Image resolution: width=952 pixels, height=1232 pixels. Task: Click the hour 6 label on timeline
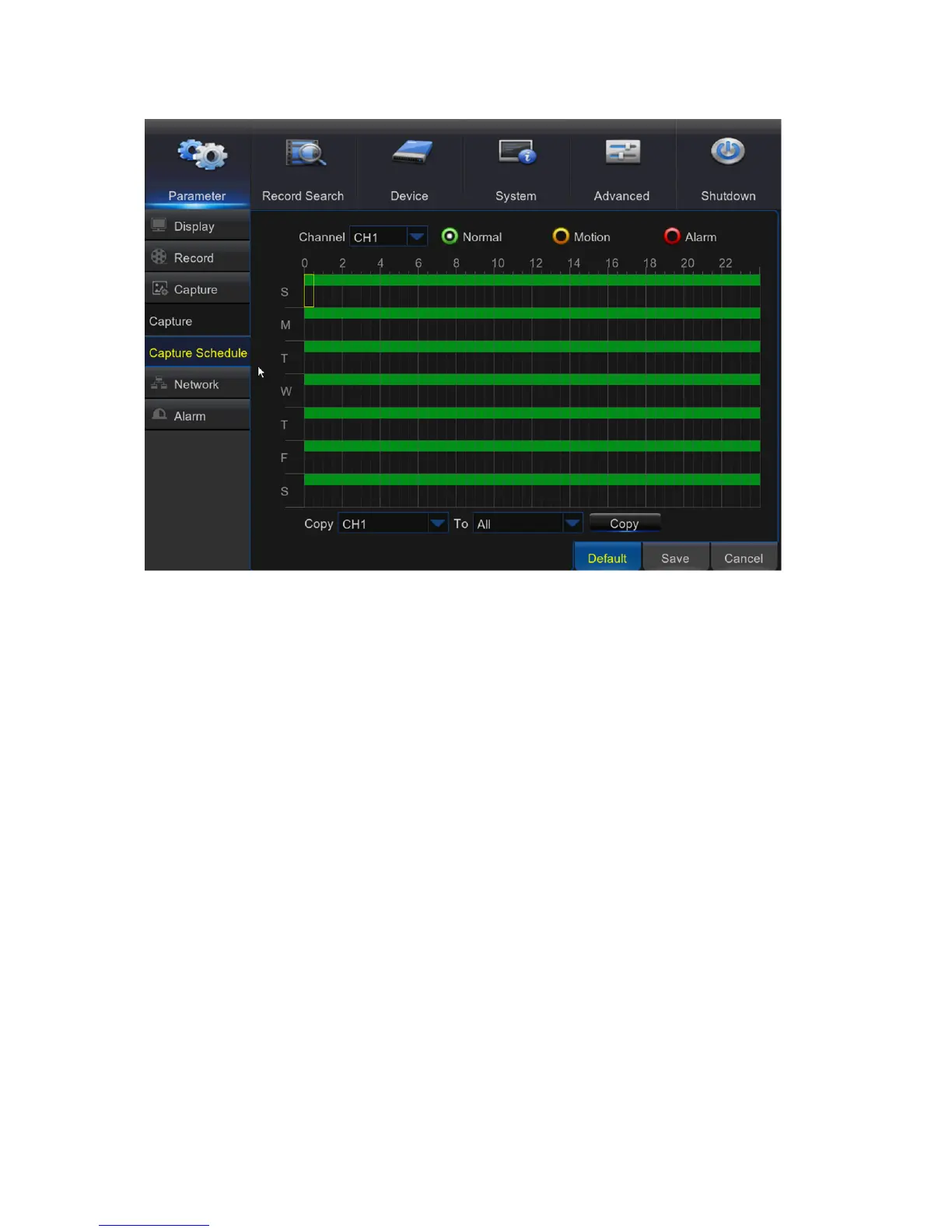click(418, 263)
